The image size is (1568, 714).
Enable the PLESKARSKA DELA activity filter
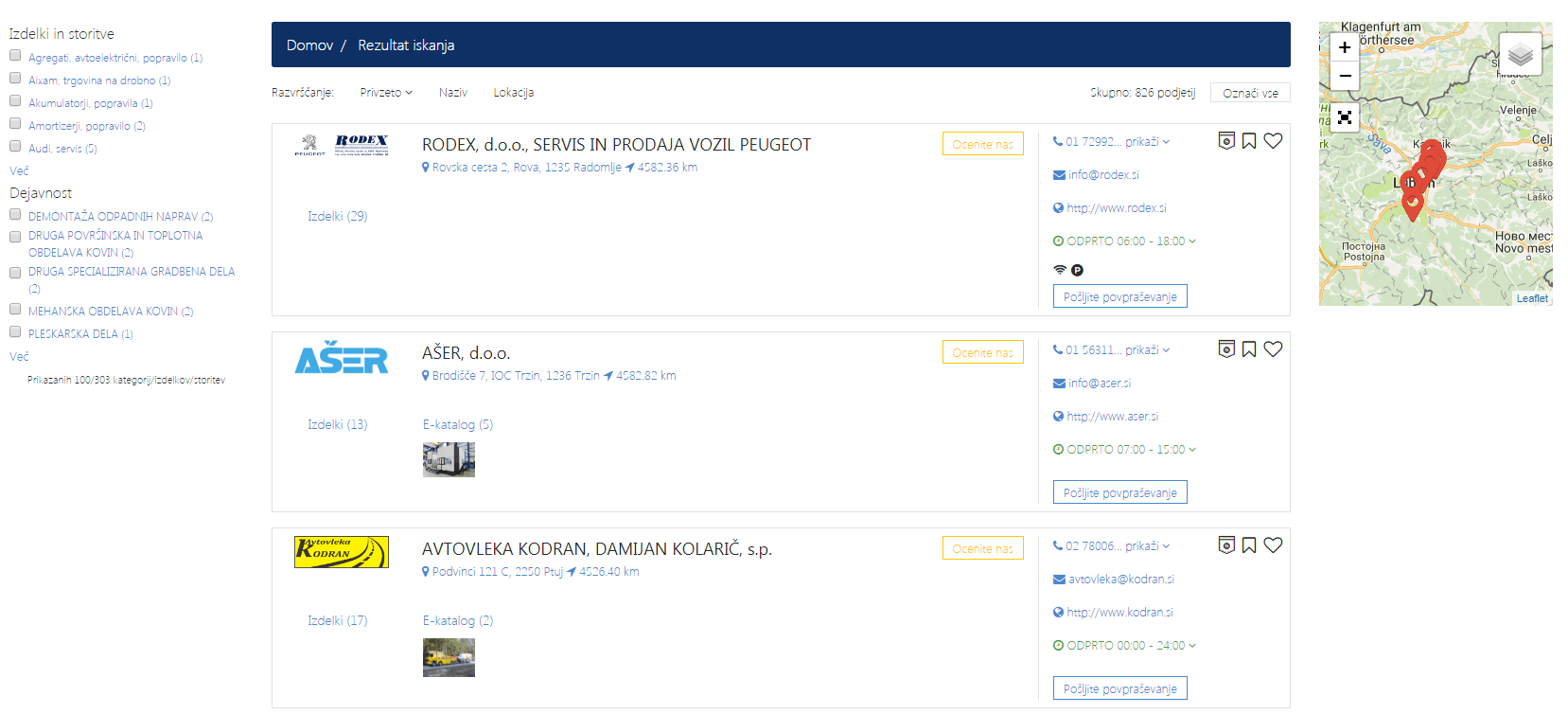tap(15, 332)
